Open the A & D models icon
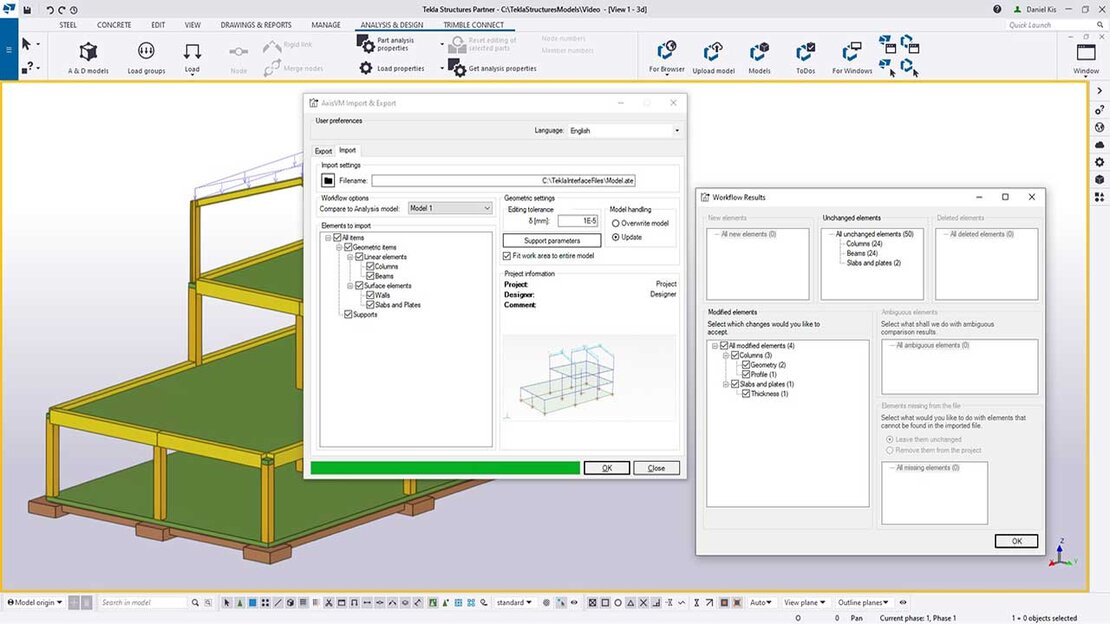Image resolution: width=1110 pixels, height=624 pixels. pos(88,52)
